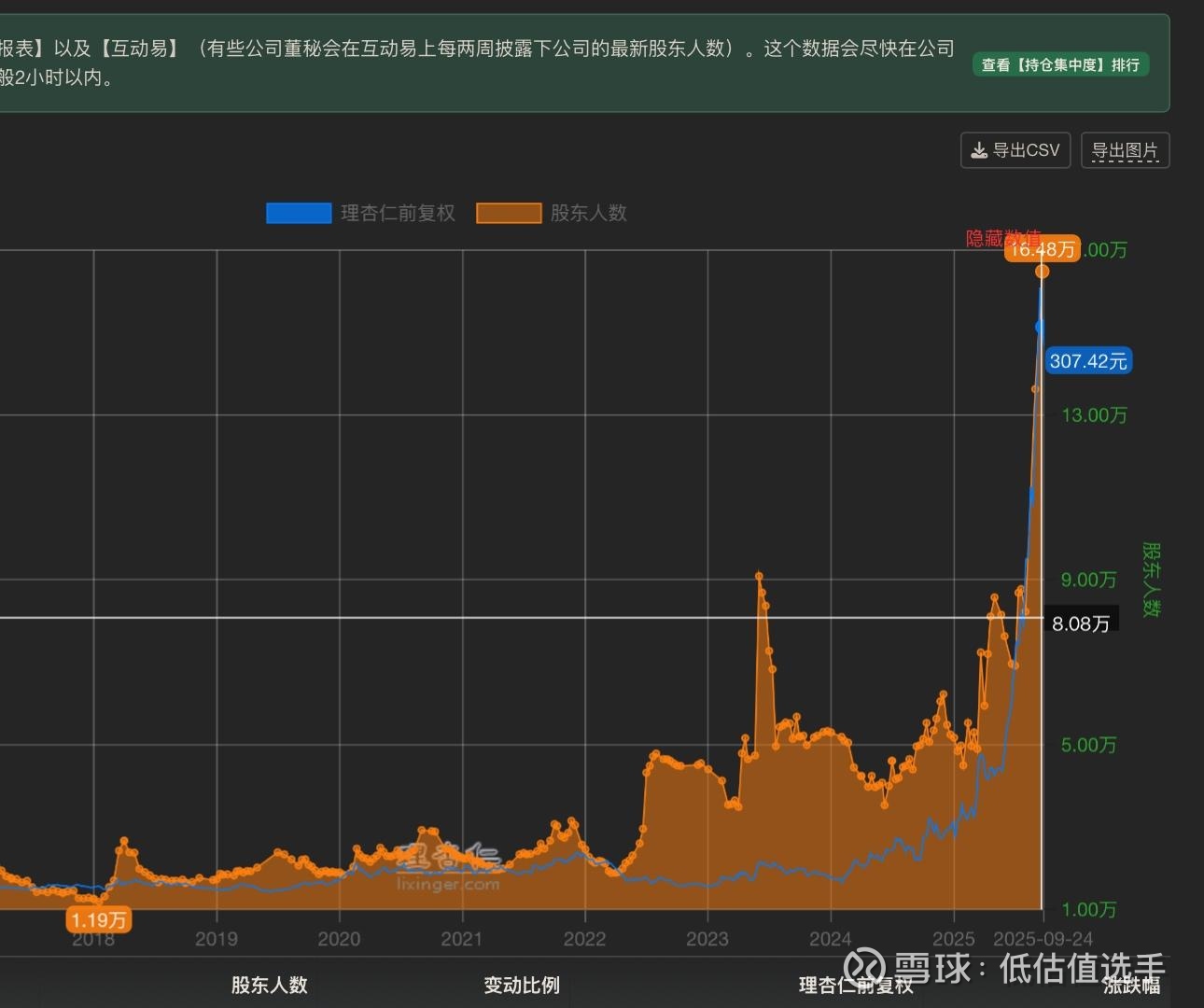
Task: Click the 2019 x-axis year label
Action: 217,939
